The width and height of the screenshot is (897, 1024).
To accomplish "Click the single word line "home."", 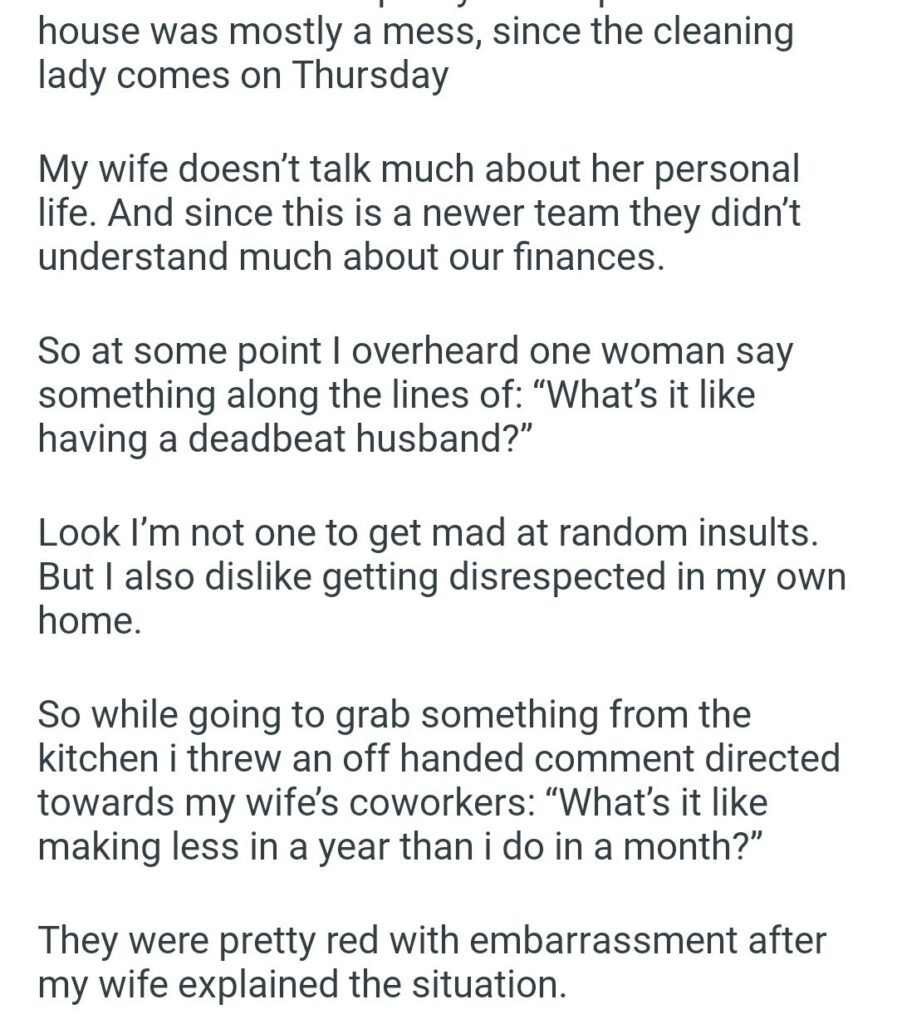I will (90, 621).
